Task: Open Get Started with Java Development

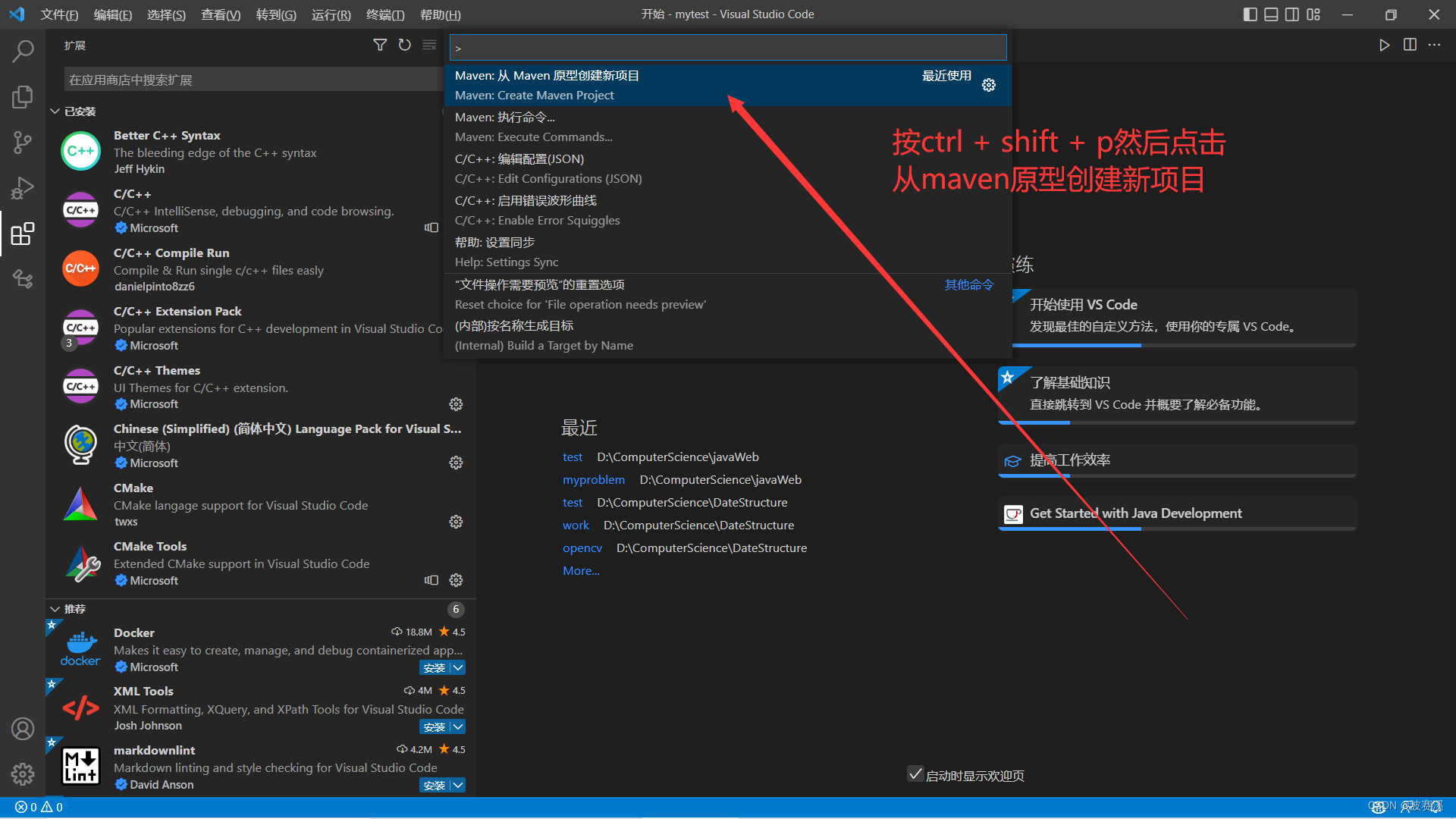Action: point(1177,514)
